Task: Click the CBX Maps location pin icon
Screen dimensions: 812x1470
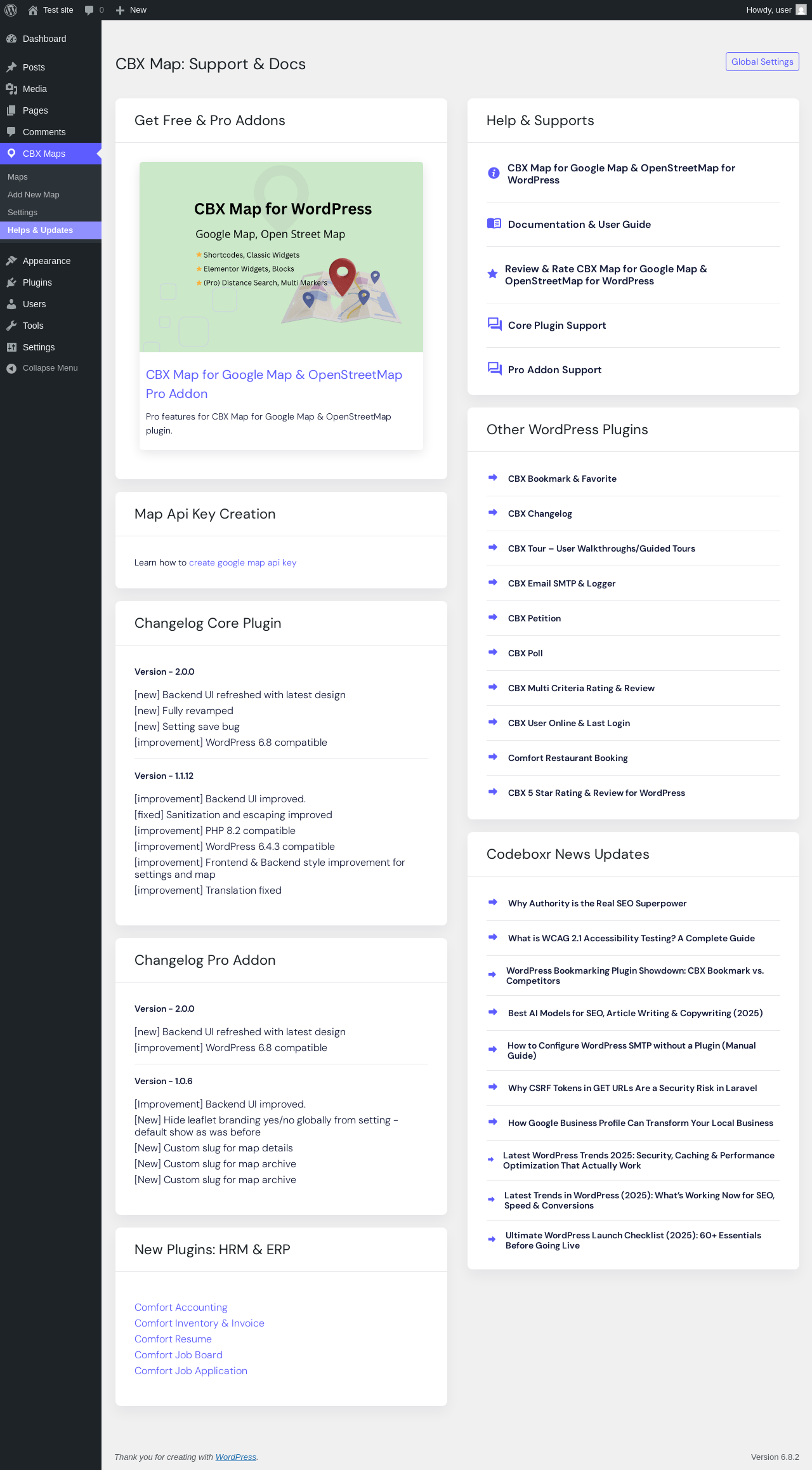Action: tap(11, 154)
